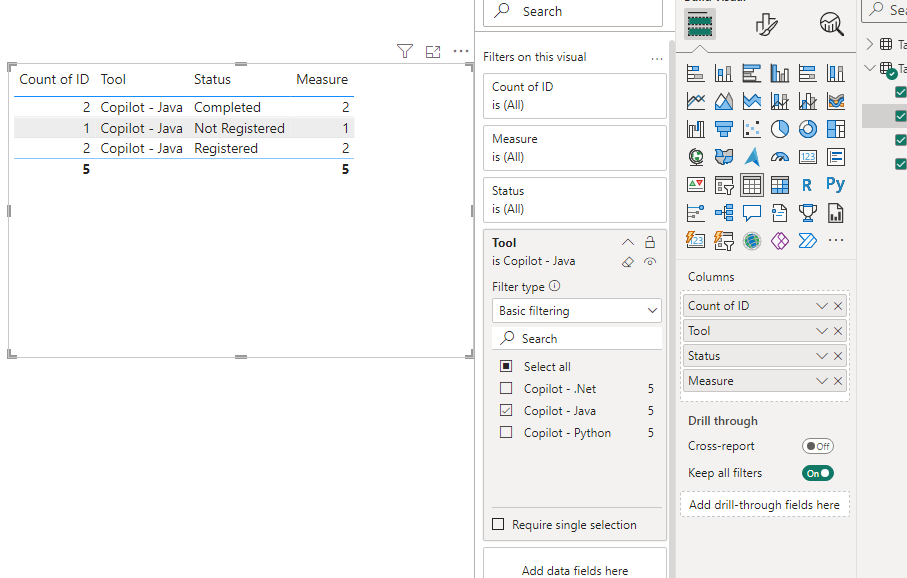907x578 pixels.
Task: Click the table visual's filter icon
Action: [405, 51]
